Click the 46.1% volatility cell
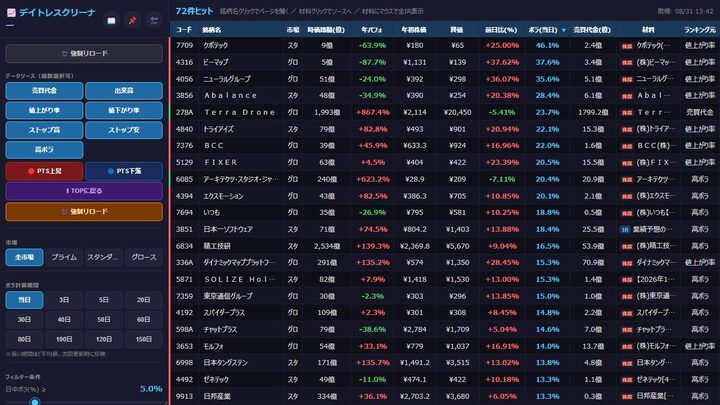The height and width of the screenshot is (405, 720). click(547, 45)
